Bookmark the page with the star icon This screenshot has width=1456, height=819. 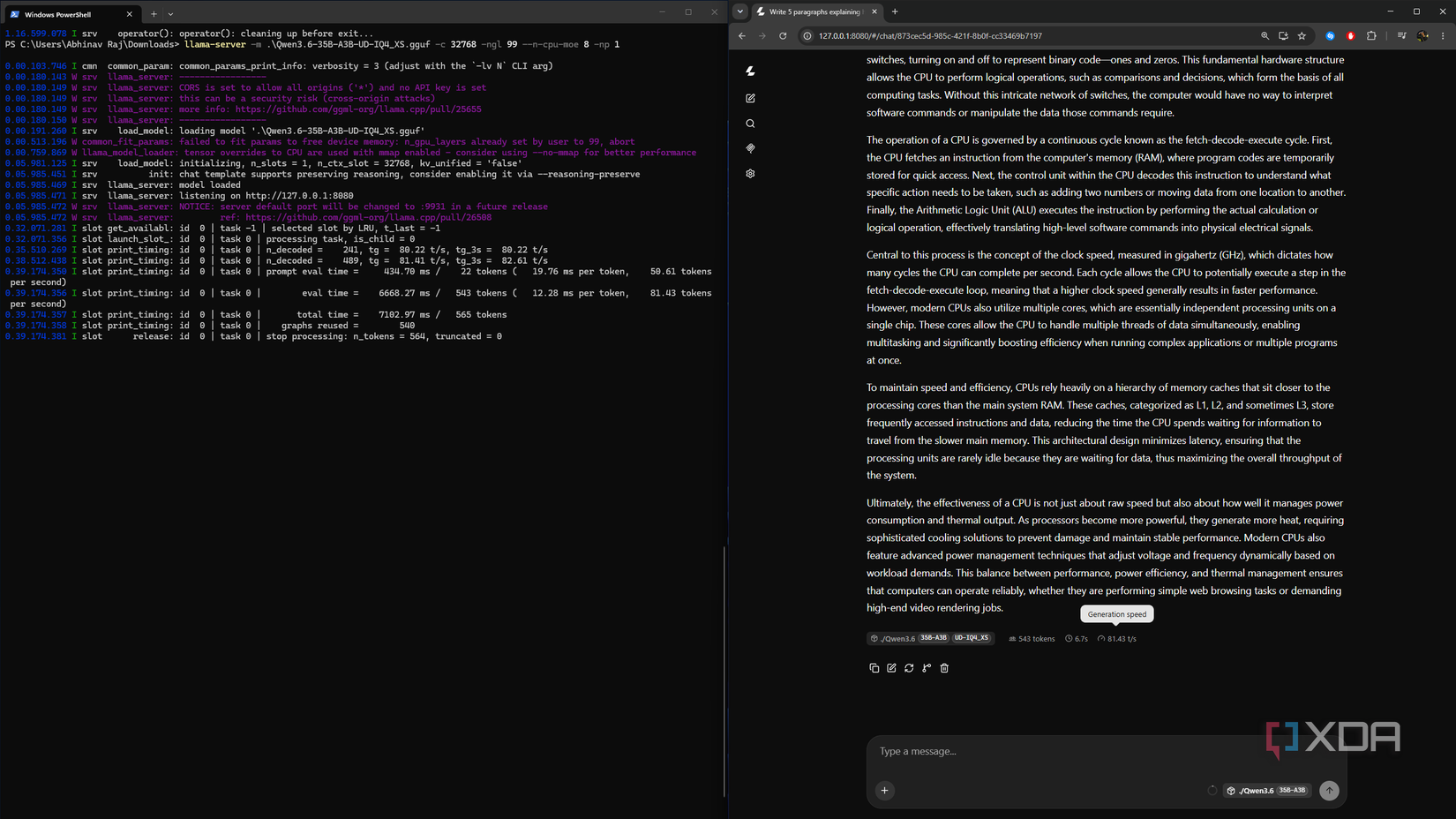click(x=1302, y=36)
